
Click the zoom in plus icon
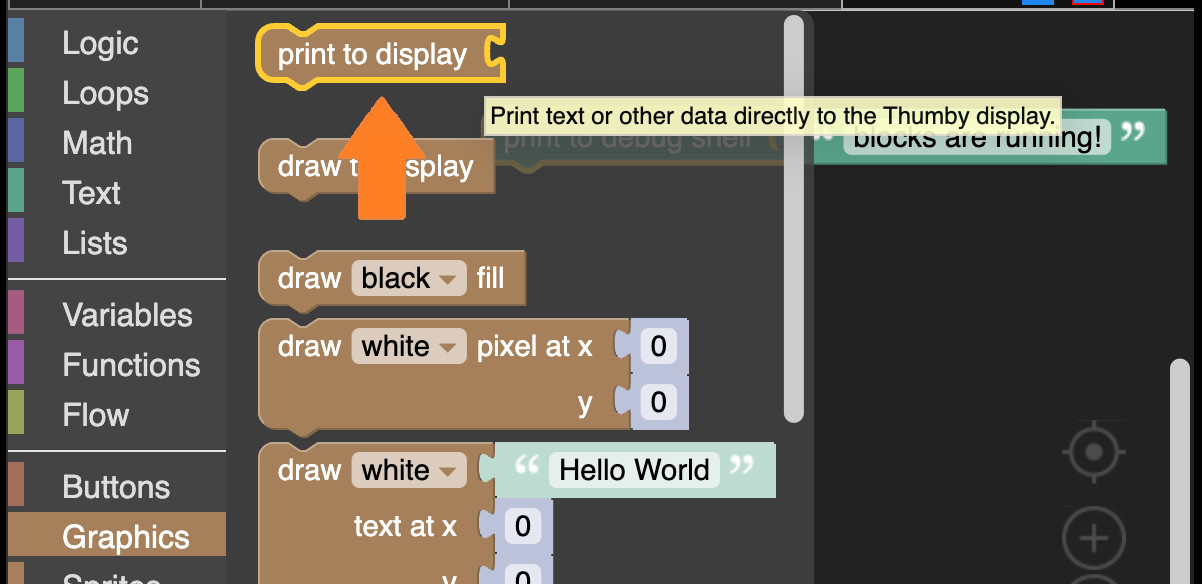pyautogui.click(x=1093, y=539)
